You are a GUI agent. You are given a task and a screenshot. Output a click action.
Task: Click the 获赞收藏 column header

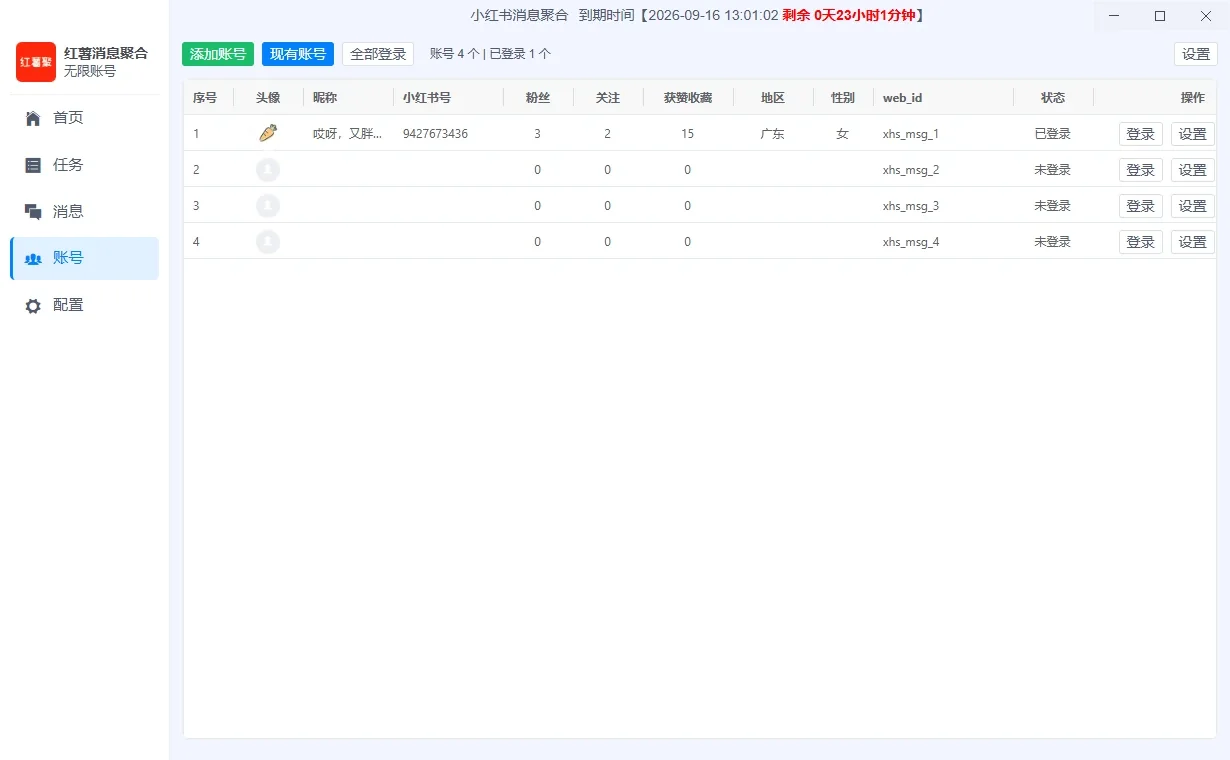688,98
